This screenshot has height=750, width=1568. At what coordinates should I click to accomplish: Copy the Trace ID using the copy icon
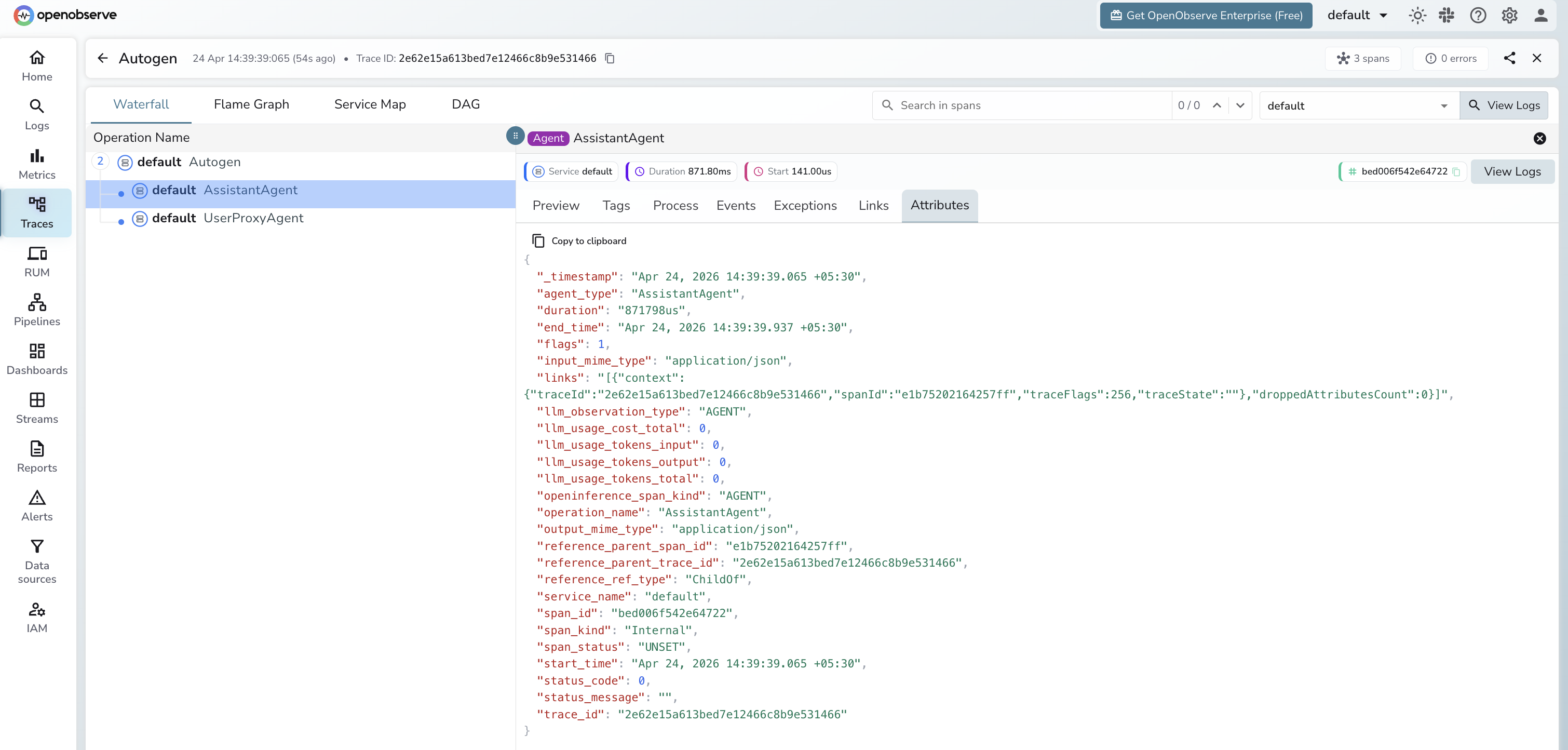(x=610, y=59)
